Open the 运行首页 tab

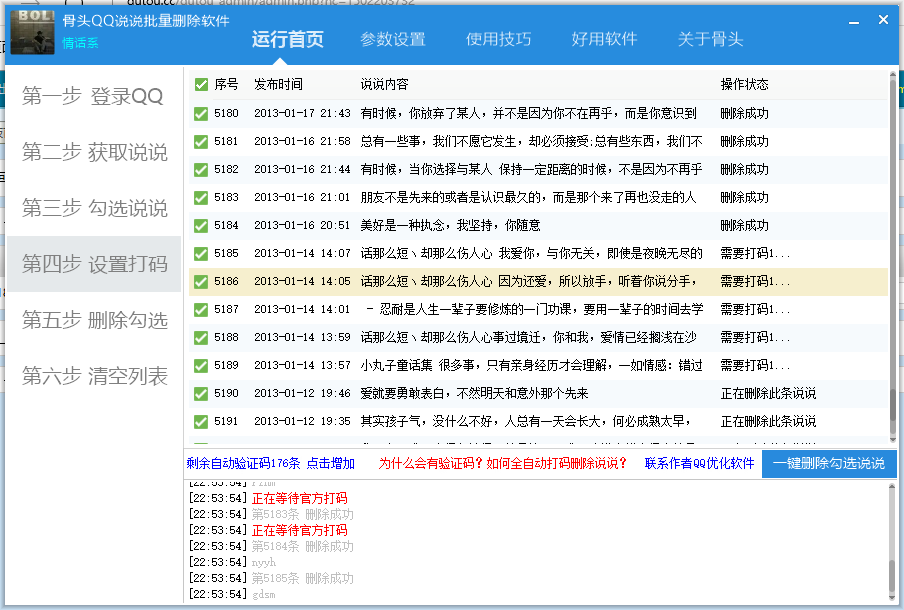click(288, 39)
